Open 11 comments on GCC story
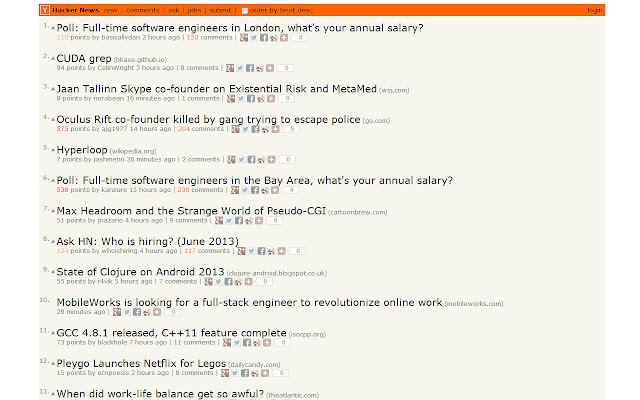 point(194,342)
